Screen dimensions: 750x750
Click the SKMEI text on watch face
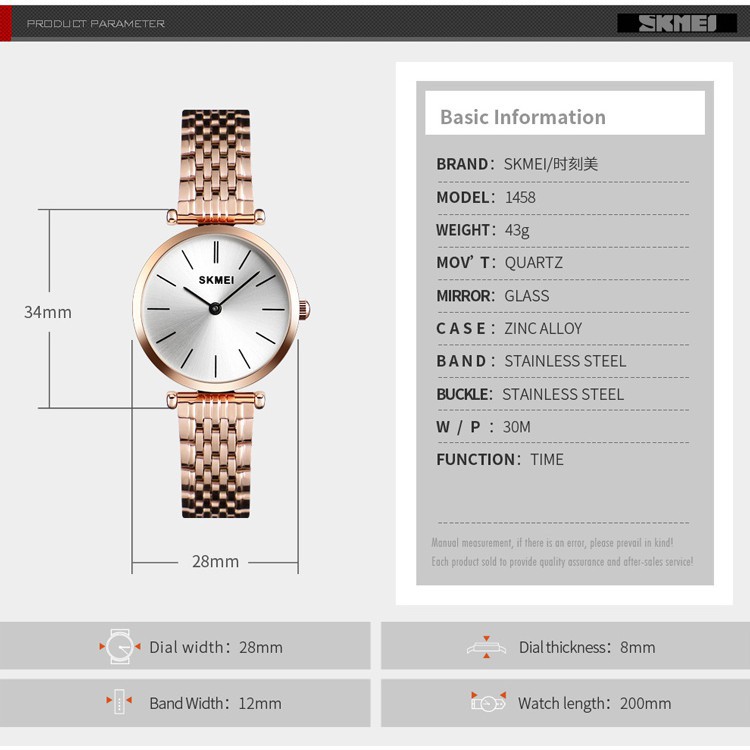pyautogui.click(x=216, y=280)
